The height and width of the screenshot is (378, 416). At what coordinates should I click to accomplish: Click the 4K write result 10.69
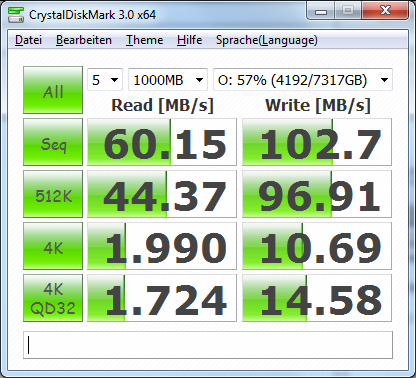click(317, 246)
